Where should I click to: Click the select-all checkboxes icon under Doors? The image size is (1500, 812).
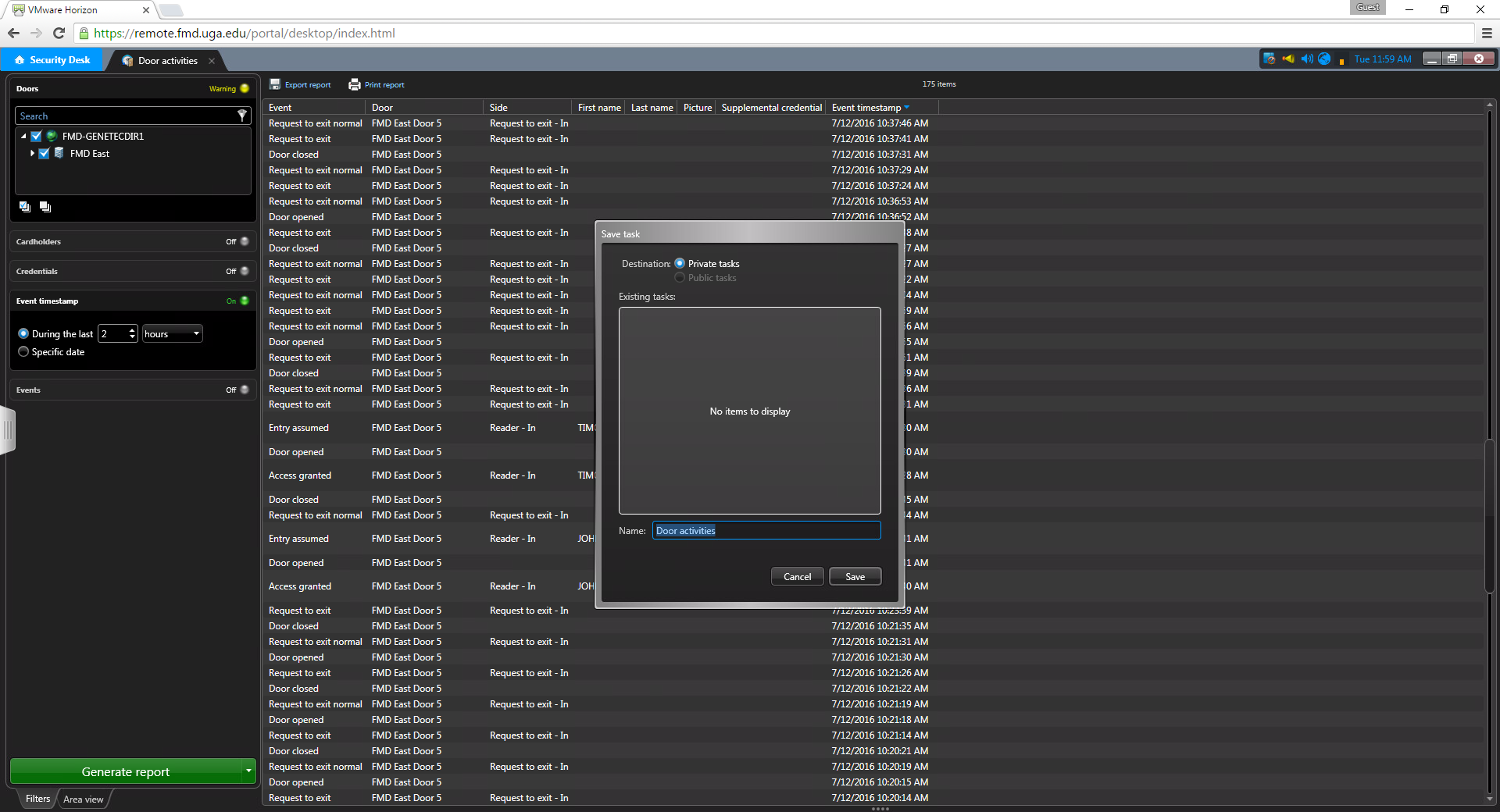(25, 207)
